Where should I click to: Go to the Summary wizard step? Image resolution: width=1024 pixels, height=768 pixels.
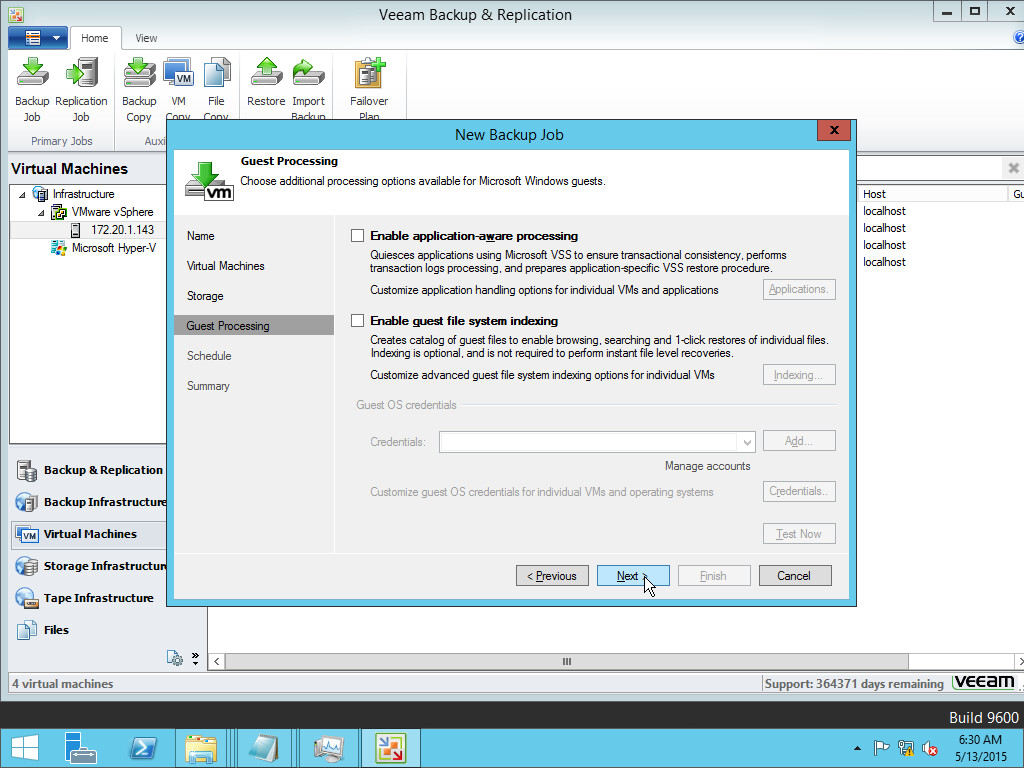click(208, 386)
